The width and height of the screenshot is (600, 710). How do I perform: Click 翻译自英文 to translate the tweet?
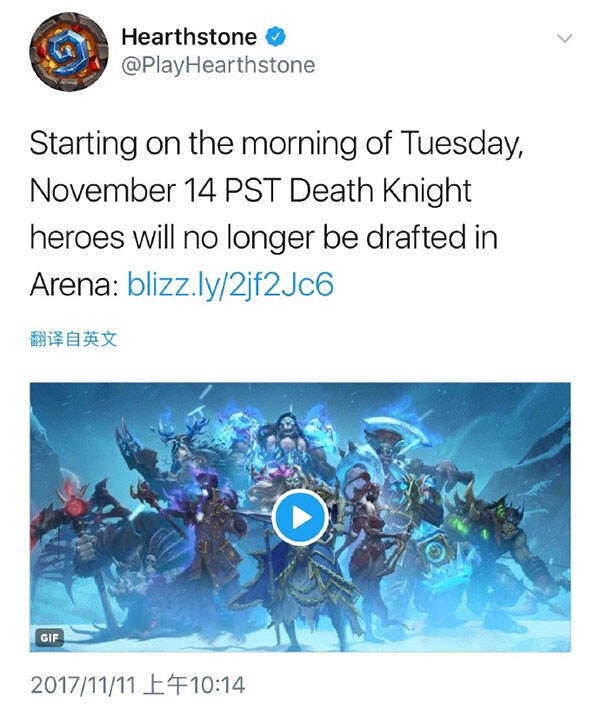coord(73,339)
